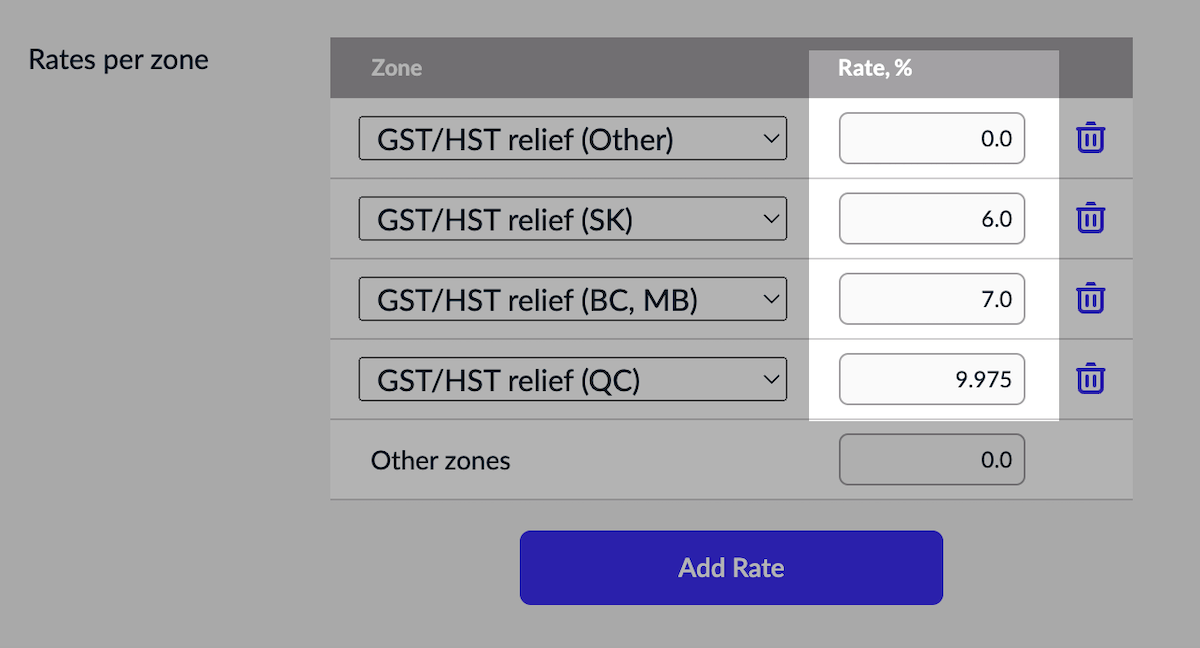
Task: Click the trash icon for the QC zone
Action: [1090, 379]
